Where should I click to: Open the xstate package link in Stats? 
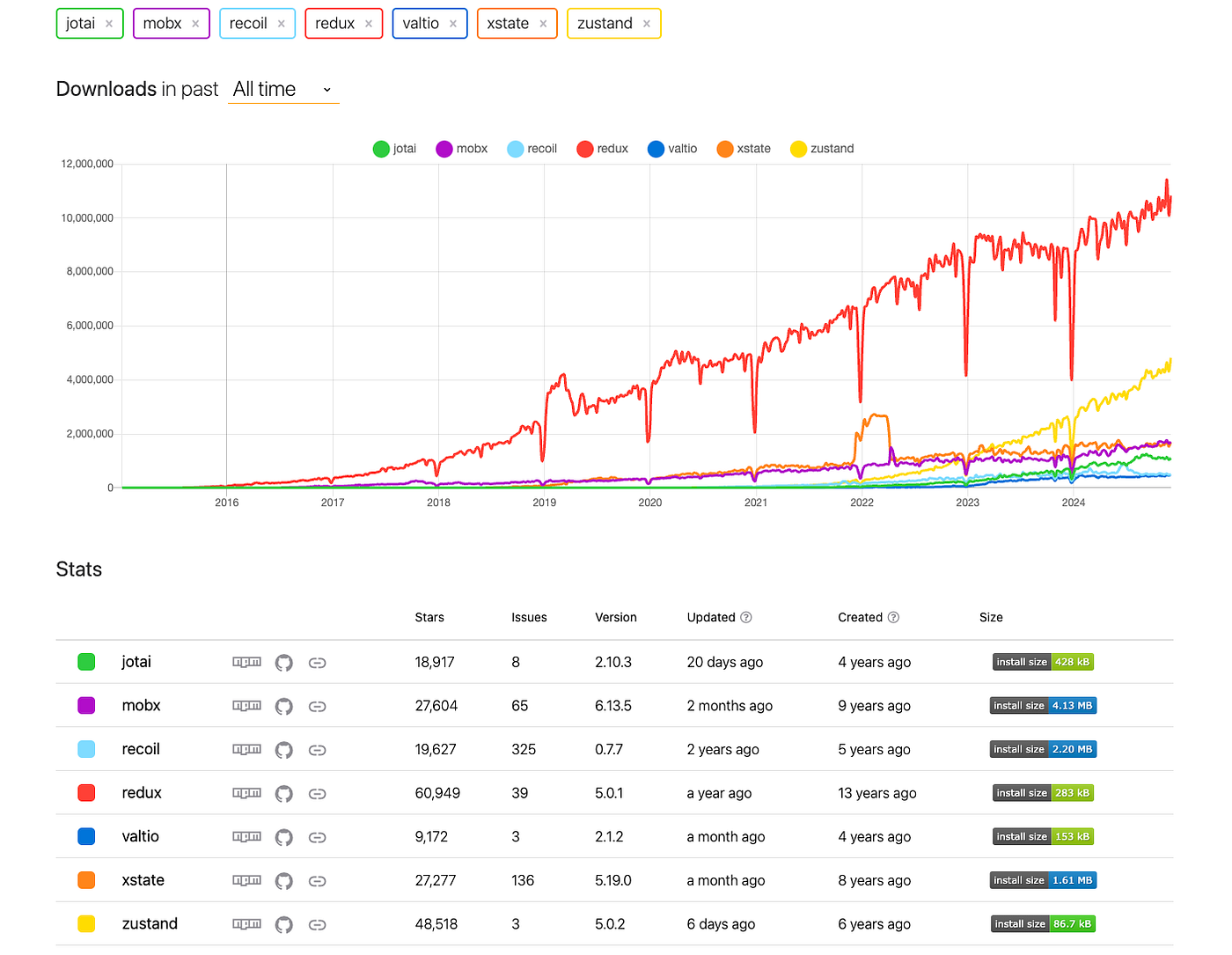(x=143, y=880)
